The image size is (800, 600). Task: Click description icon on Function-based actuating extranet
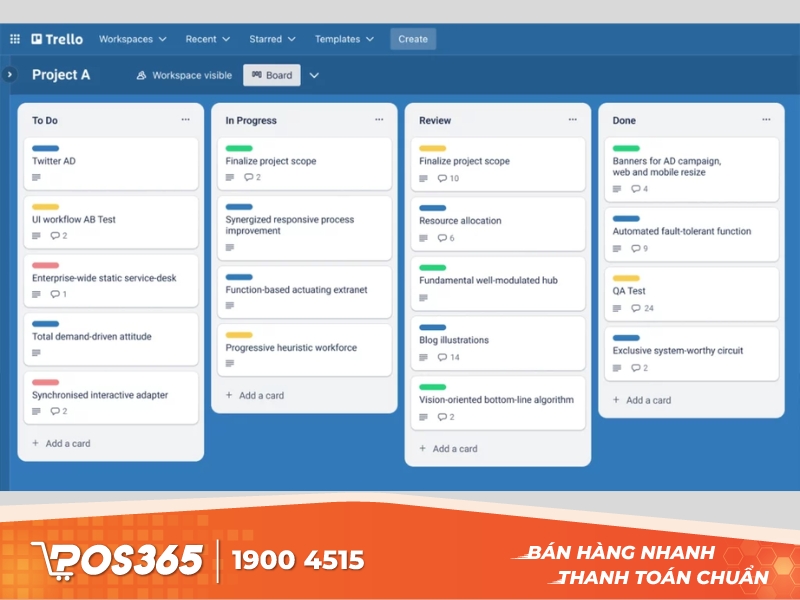230,306
